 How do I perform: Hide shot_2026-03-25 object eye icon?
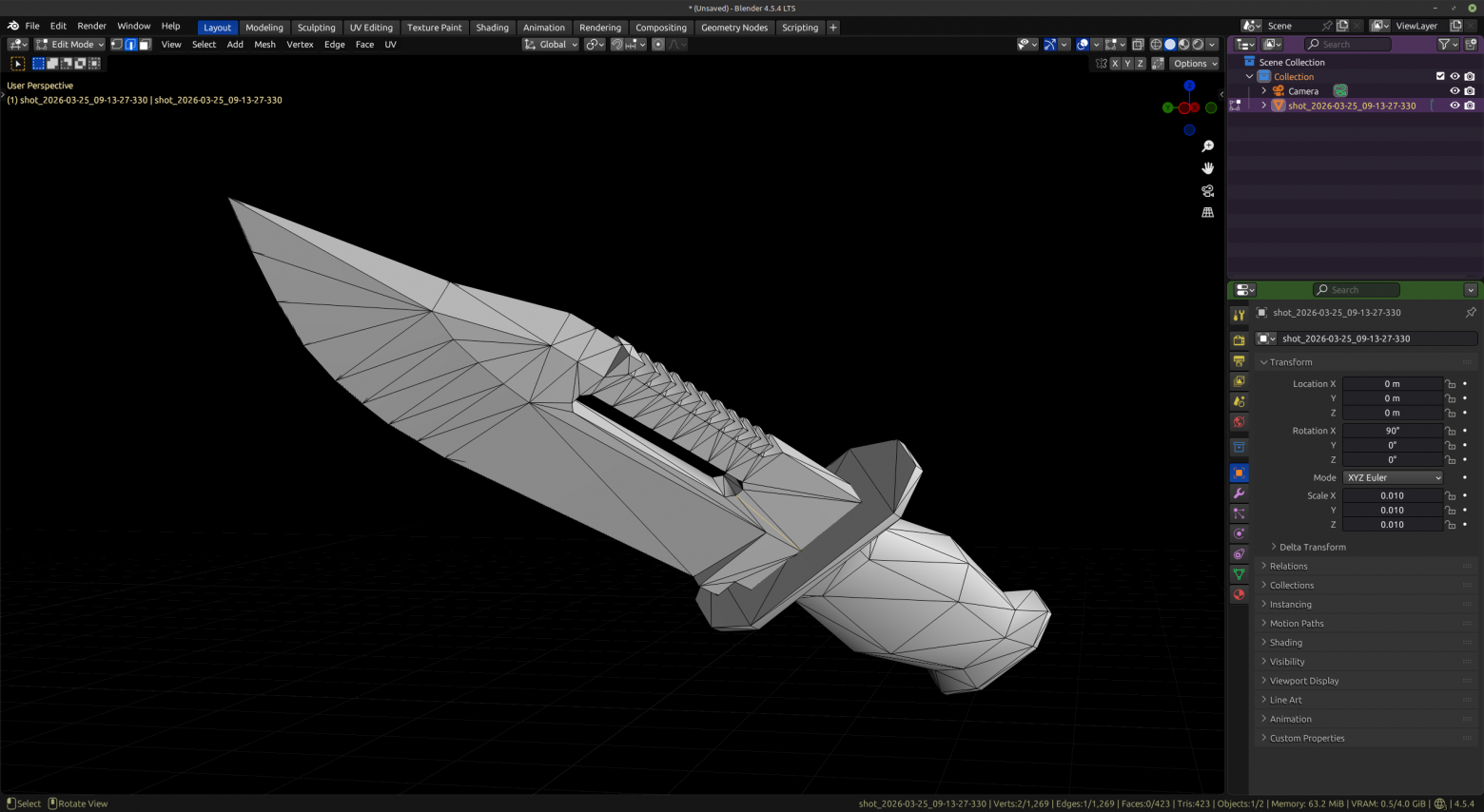click(x=1455, y=106)
